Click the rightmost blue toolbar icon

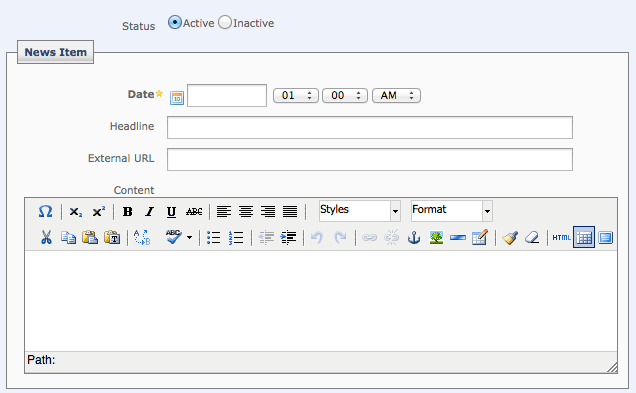606,237
